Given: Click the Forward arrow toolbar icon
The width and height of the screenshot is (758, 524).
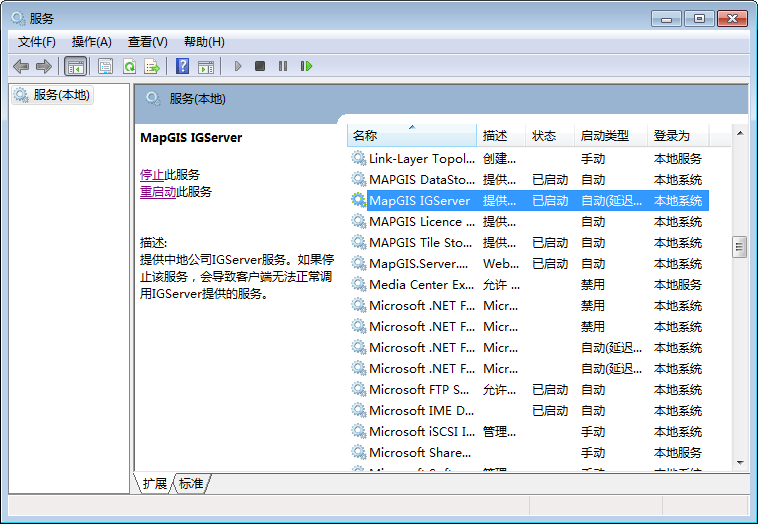Looking at the screenshot, I should 44,66.
